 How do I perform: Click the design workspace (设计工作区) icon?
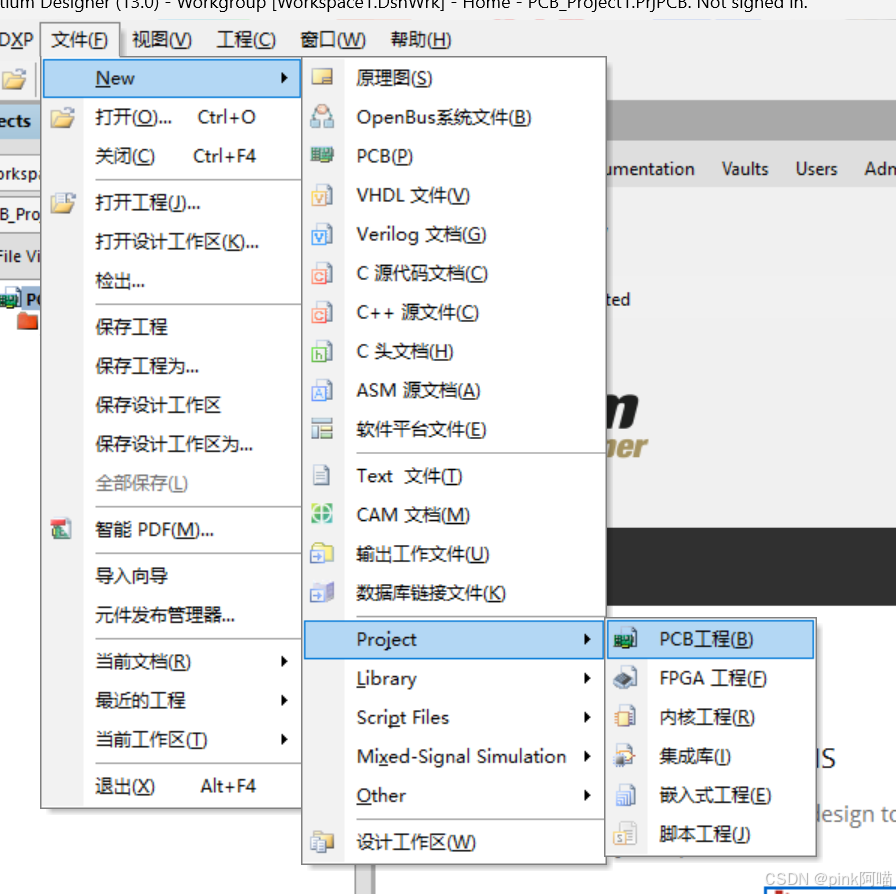pos(322,841)
